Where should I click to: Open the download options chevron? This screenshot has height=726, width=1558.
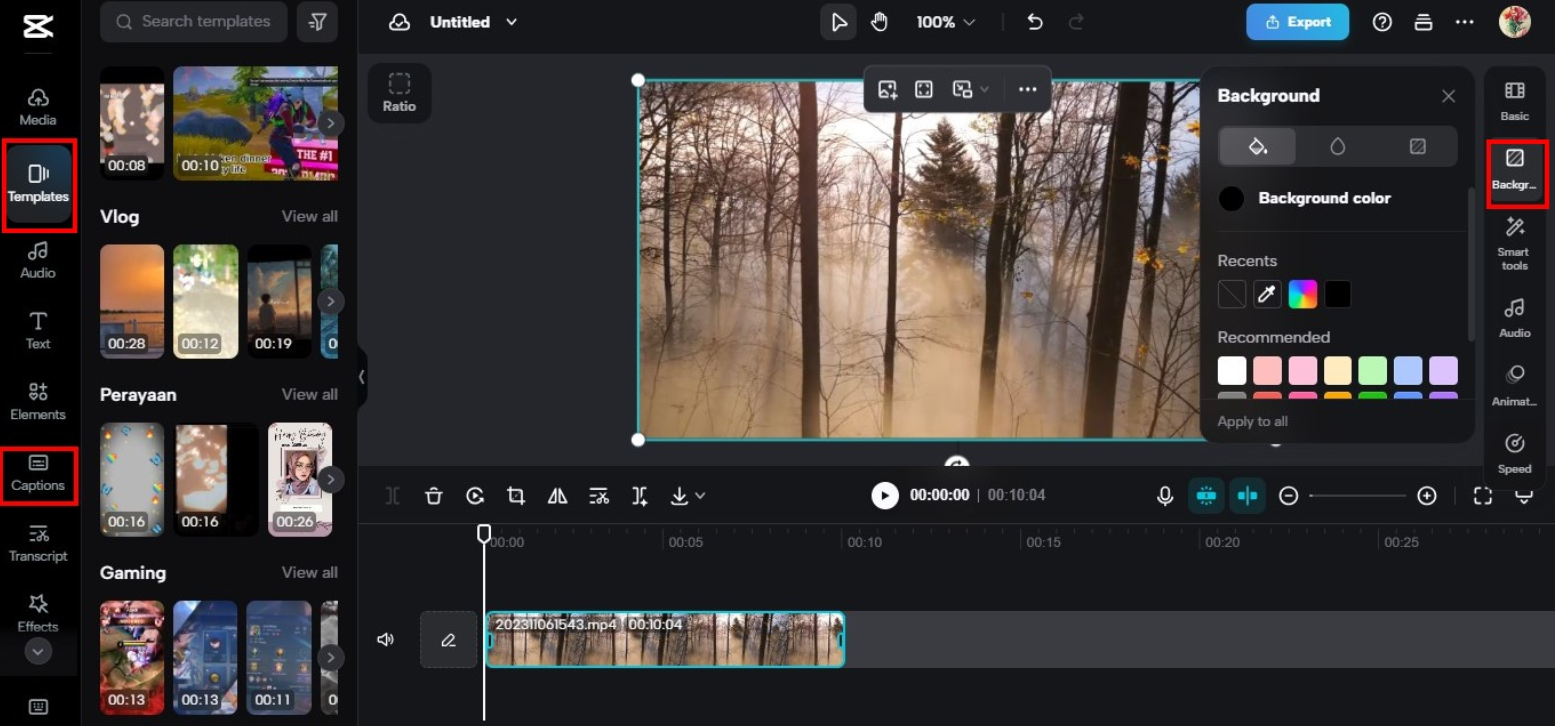click(x=700, y=495)
